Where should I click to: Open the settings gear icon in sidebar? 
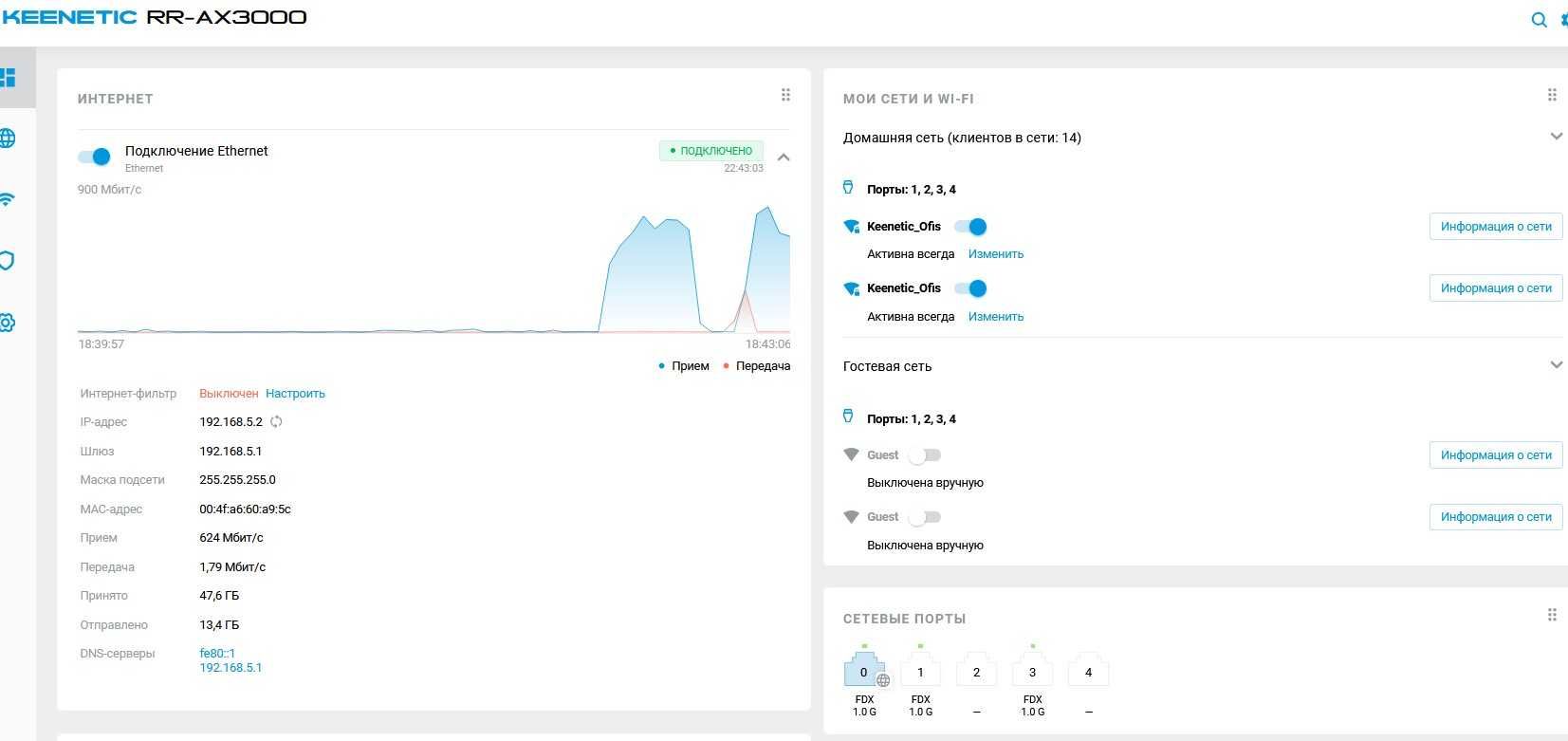coord(8,323)
